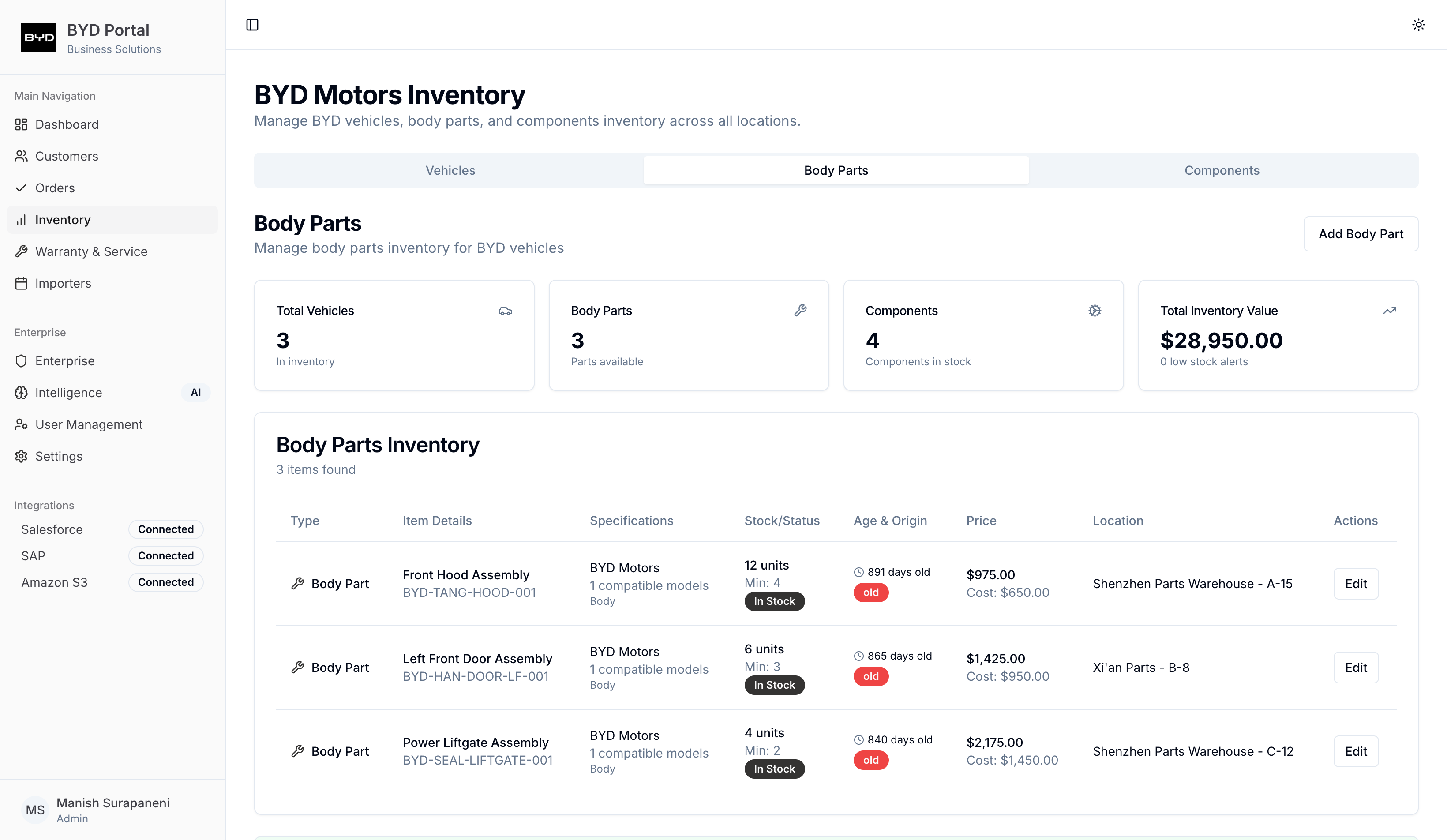The image size is (1447, 840).
Task: Click clock icon beside 865 days old
Action: click(x=859, y=656)
